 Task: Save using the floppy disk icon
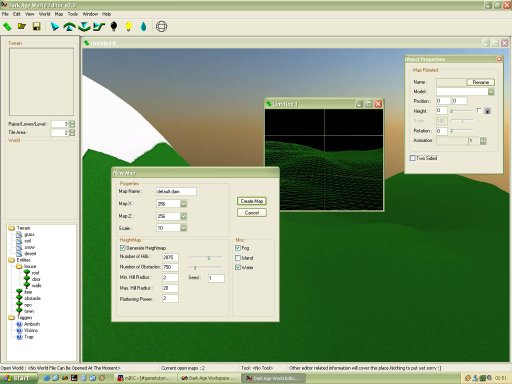tap(36, 26)
